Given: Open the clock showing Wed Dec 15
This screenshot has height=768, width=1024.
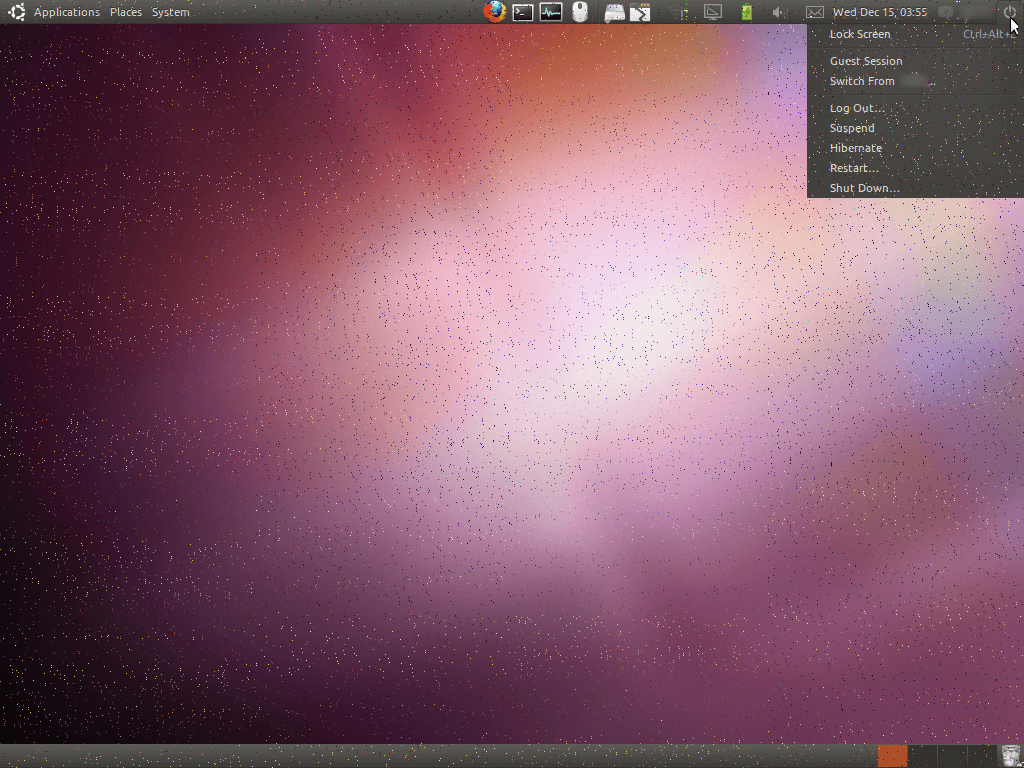Looking at the screenshot, I should (x=880, y=12).
